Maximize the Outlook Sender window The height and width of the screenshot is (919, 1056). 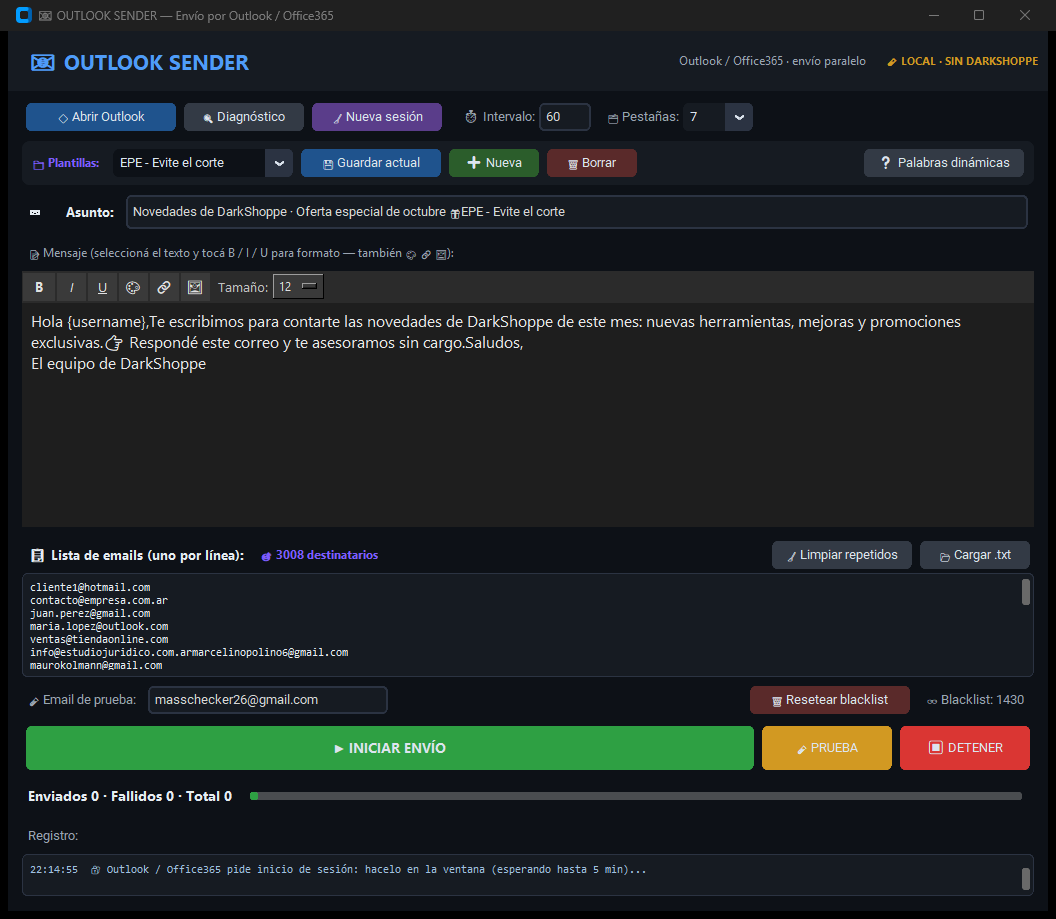click(x=979, y=15)
